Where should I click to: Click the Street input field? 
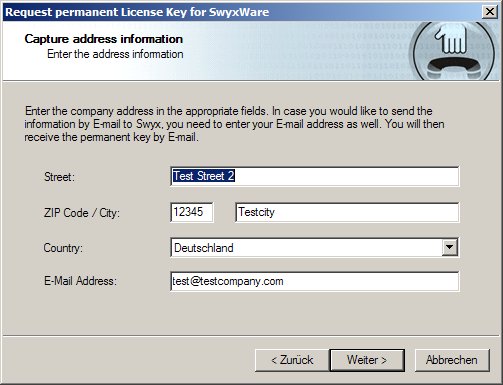(x=314, y=176)
